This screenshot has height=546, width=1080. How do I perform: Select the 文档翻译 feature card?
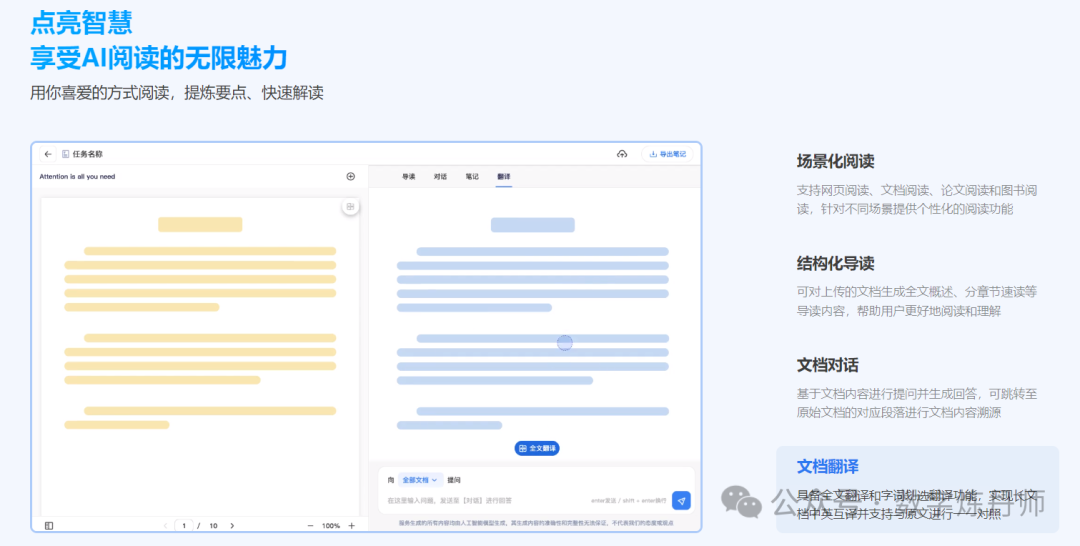917,488
